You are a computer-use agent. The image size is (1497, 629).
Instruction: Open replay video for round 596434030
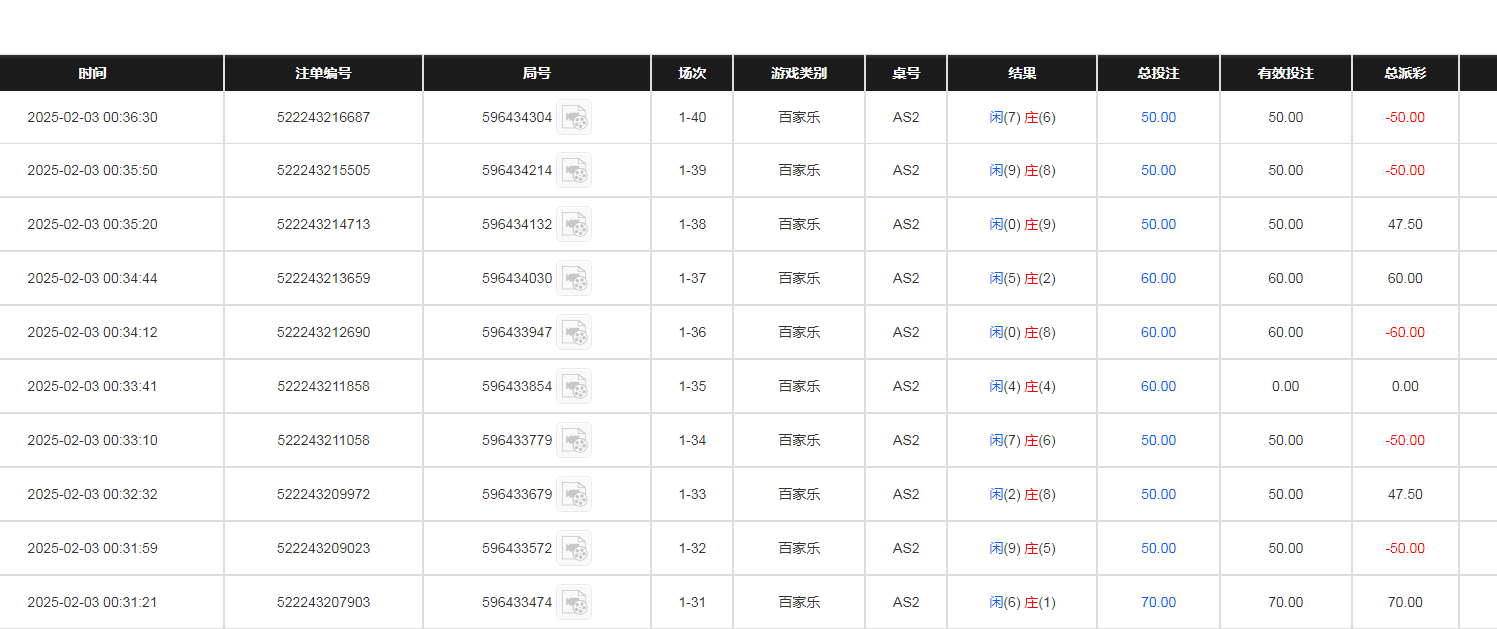[x=574, y=279]
